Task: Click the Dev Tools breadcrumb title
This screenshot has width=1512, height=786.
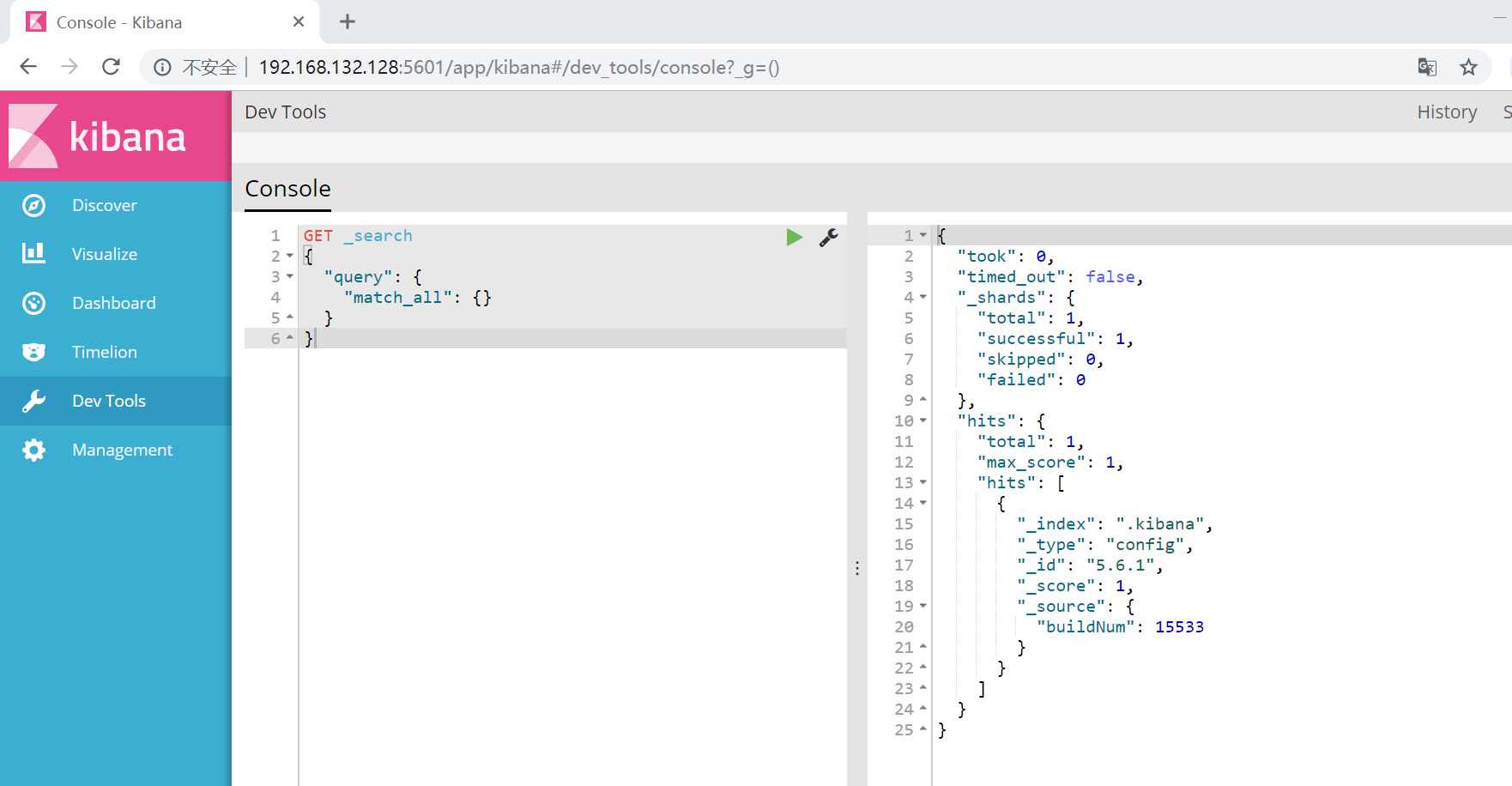Action: 286,112
